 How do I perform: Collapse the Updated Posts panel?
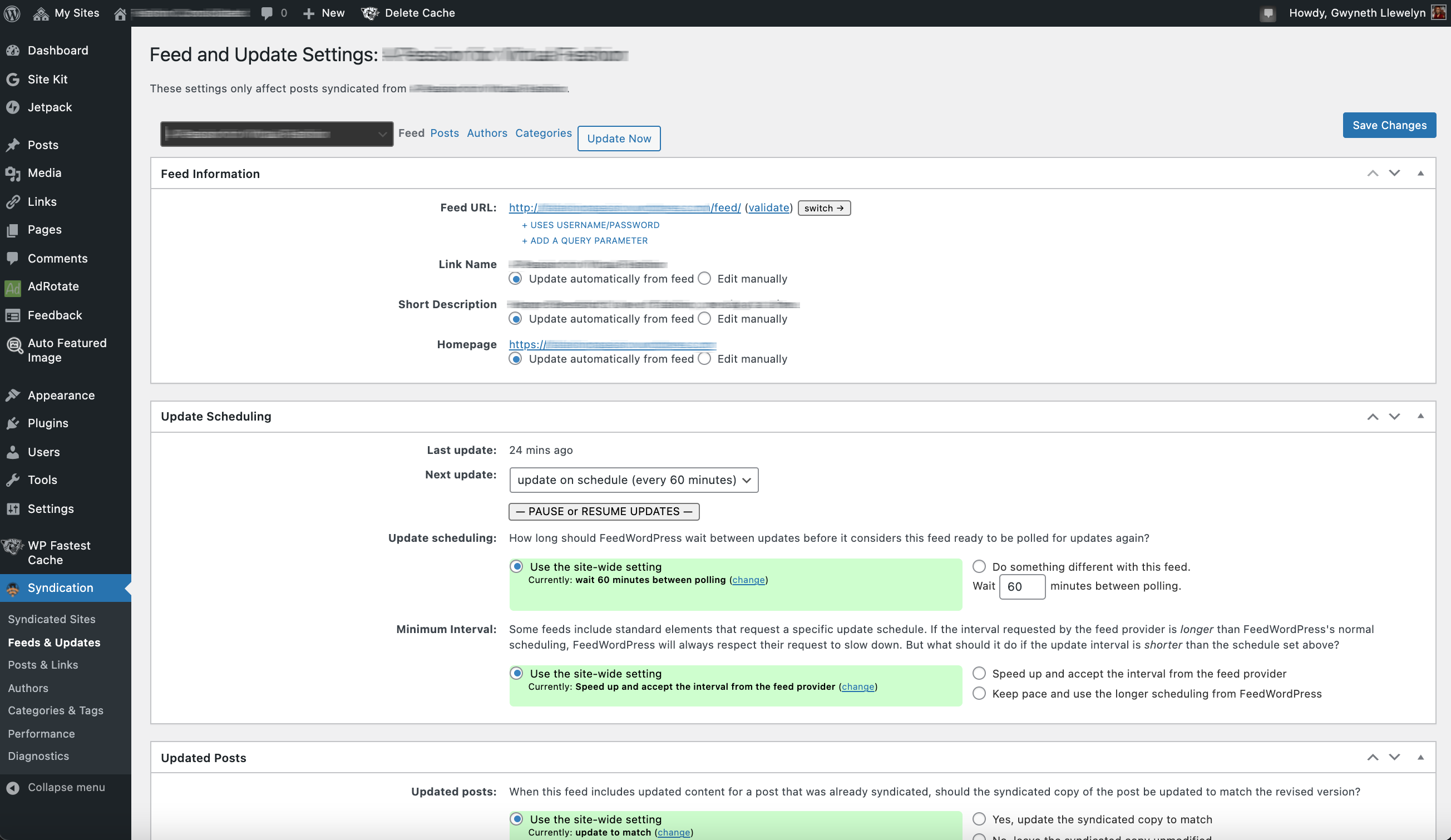point(1420,758)
